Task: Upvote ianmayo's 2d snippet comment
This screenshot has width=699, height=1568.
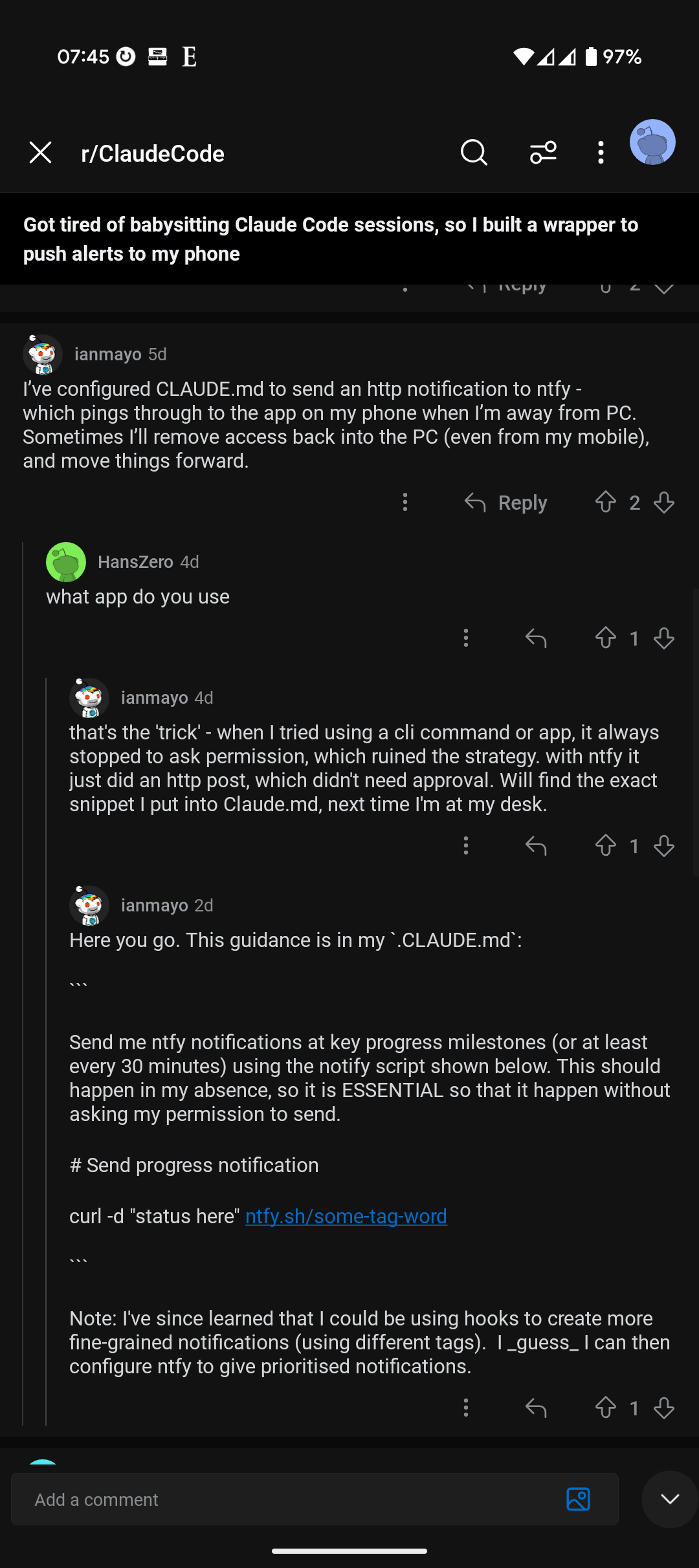Action: click(606, 1408)
